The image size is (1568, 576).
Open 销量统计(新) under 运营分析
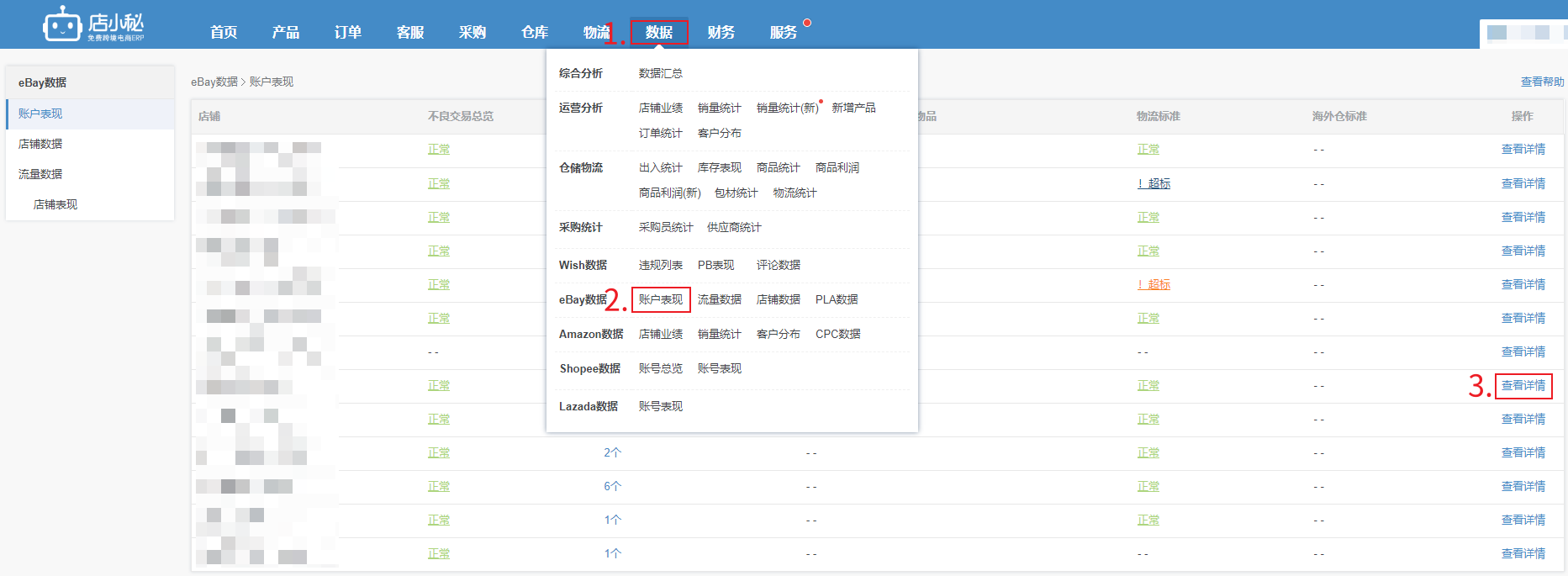[788, 108]
